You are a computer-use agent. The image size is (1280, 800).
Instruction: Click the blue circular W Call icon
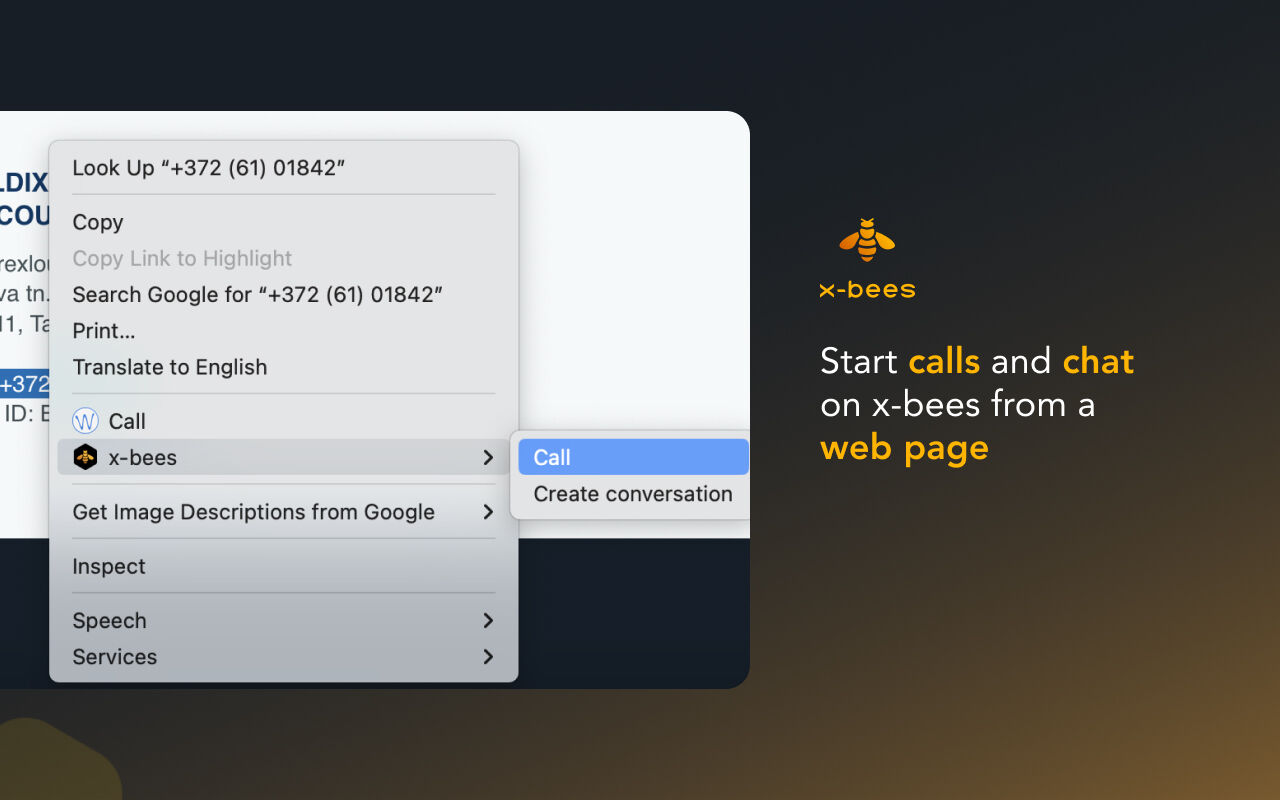86,421
